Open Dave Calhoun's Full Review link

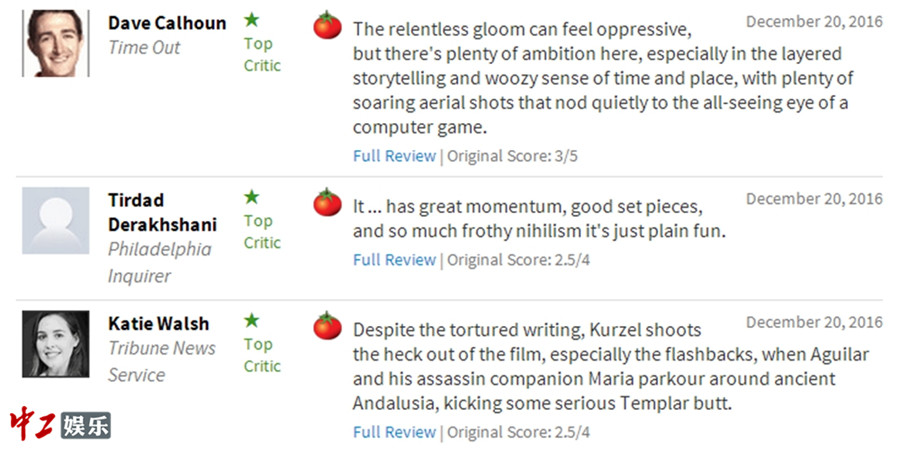394,156
